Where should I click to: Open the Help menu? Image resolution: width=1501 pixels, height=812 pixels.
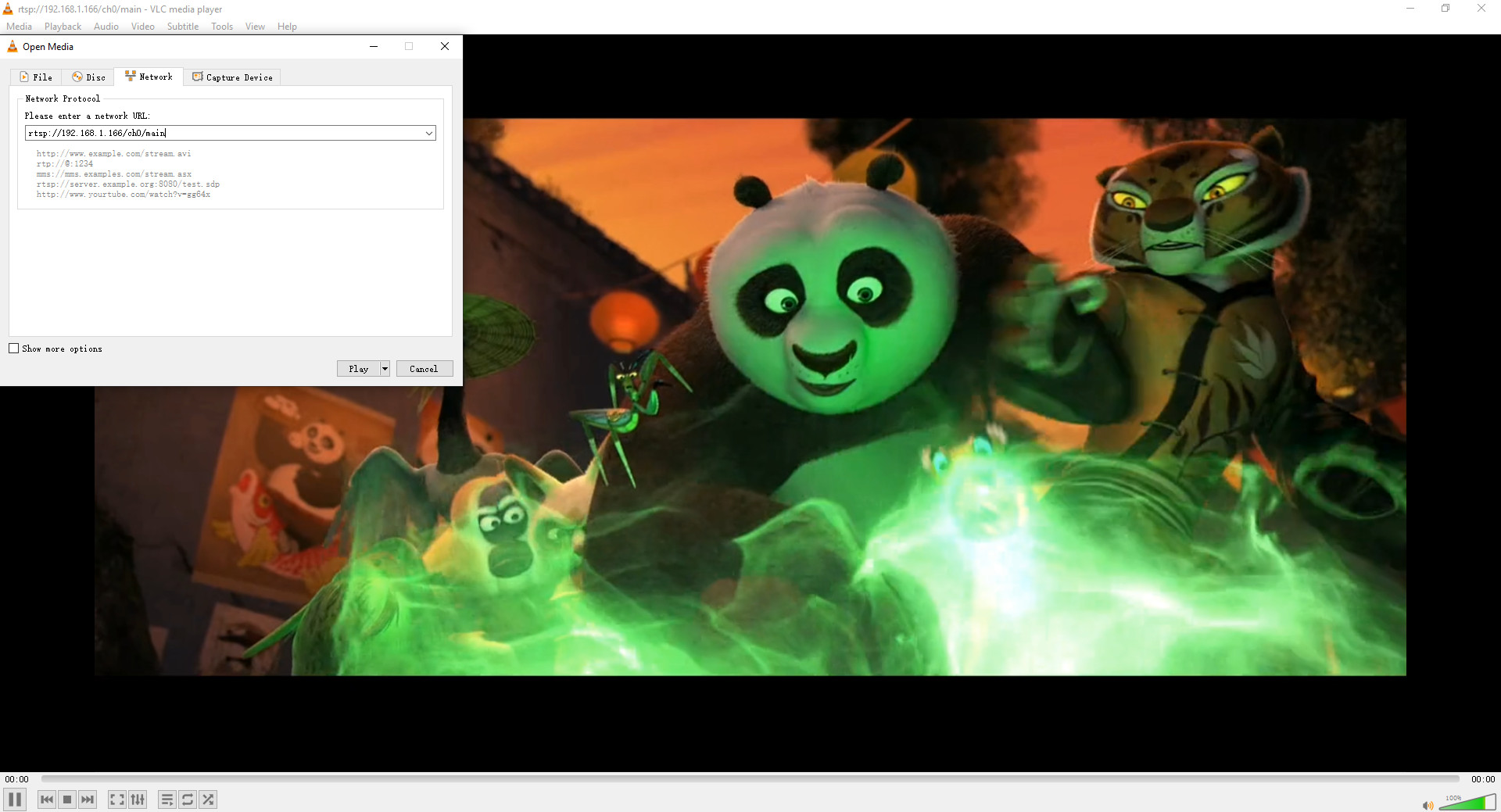(287, 27)
